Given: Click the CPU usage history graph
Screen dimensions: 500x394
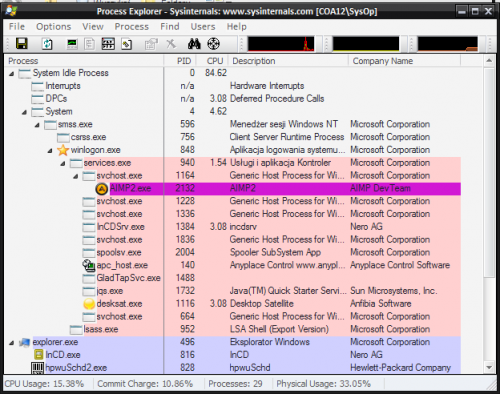Looking at the screenshot, I should coord(281,44).
